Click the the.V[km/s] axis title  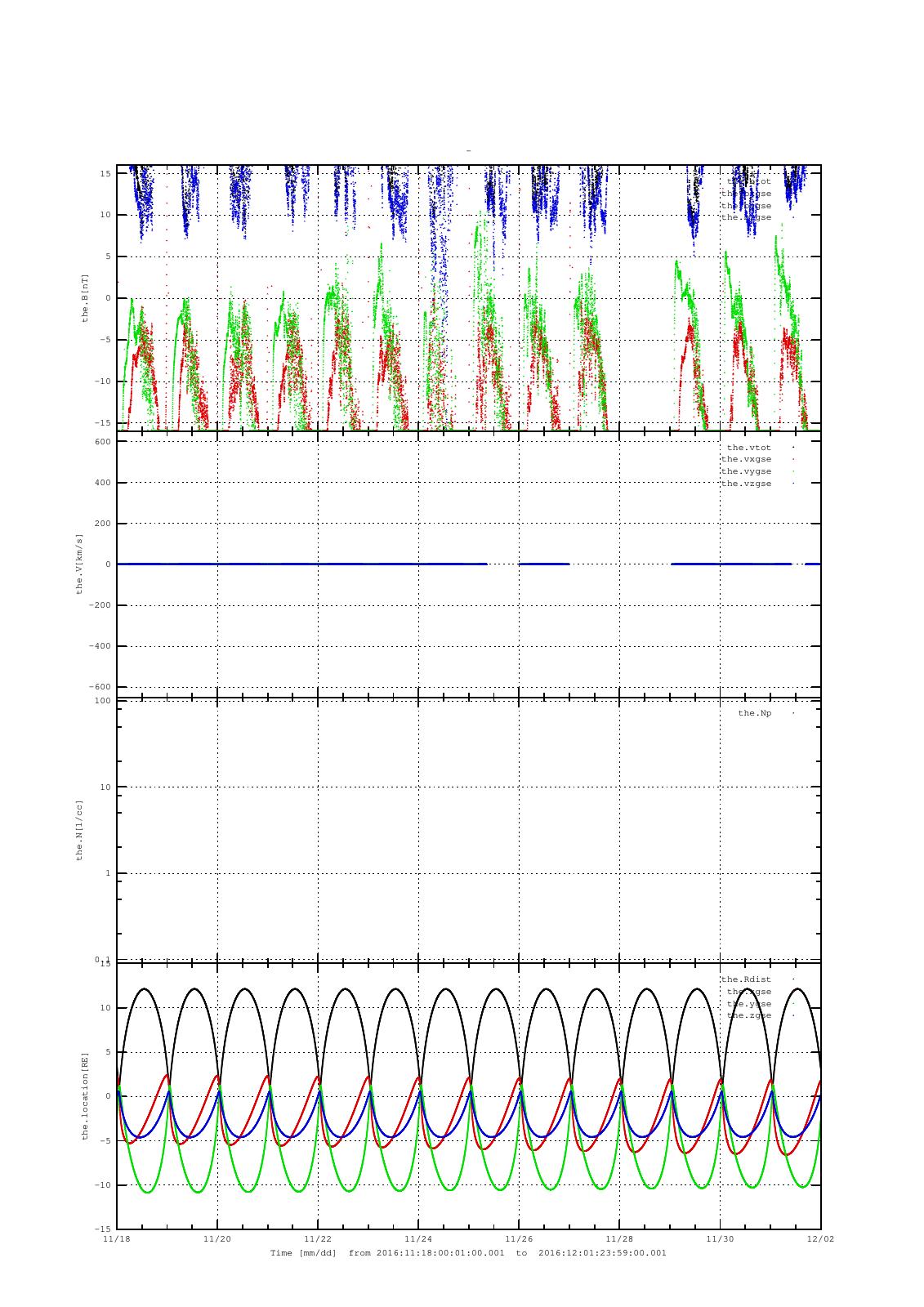coord(80,564)
